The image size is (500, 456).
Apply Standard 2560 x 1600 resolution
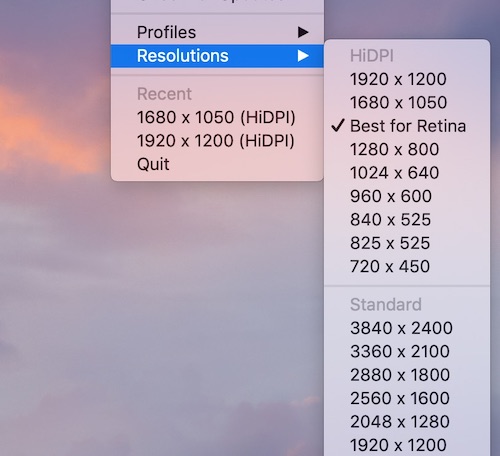click(407, 398)
